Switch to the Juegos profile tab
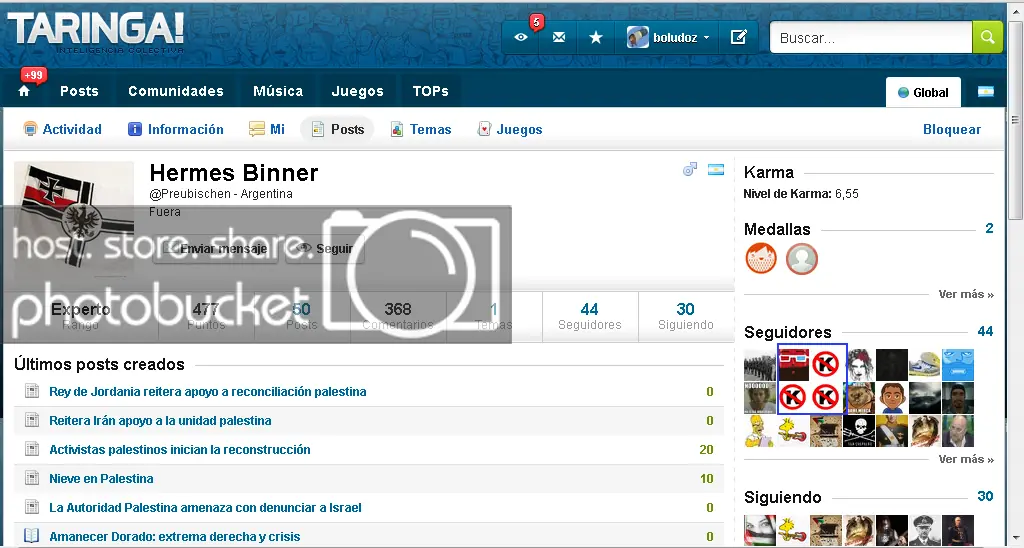Viewport: 1024px width, 548px height. click(x=510, y=129)
